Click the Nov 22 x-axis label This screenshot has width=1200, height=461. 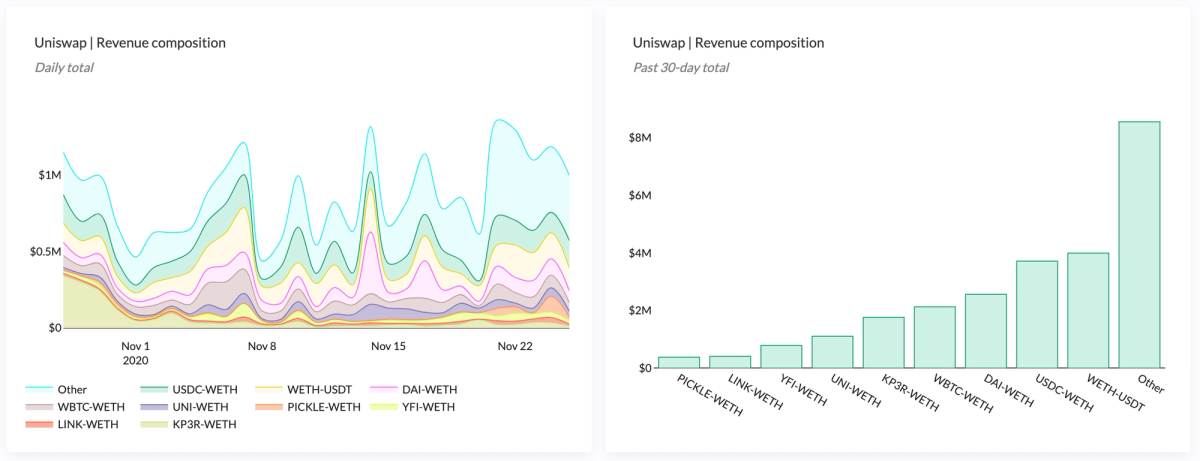516,346
